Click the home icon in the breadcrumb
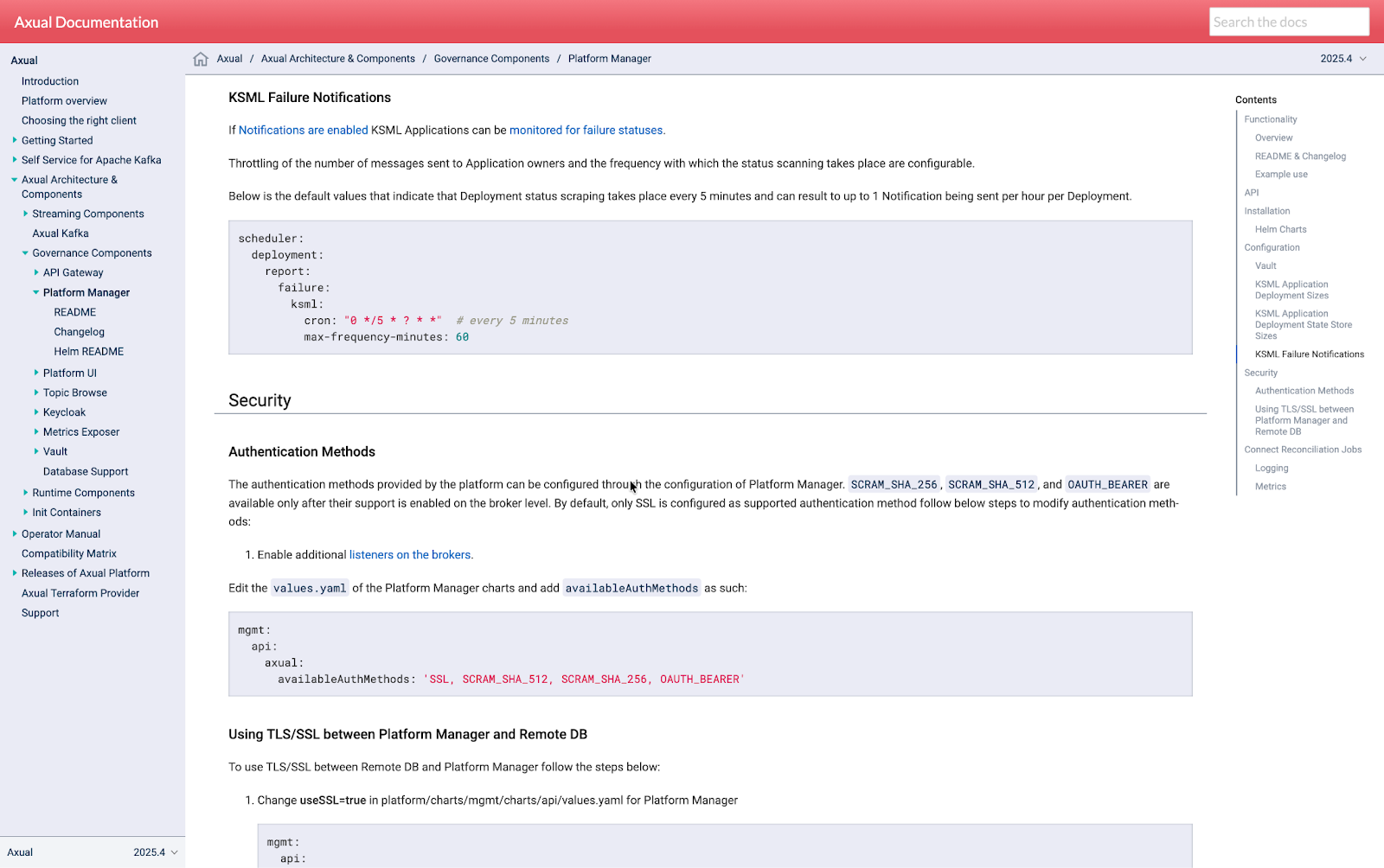 point(201,59)
